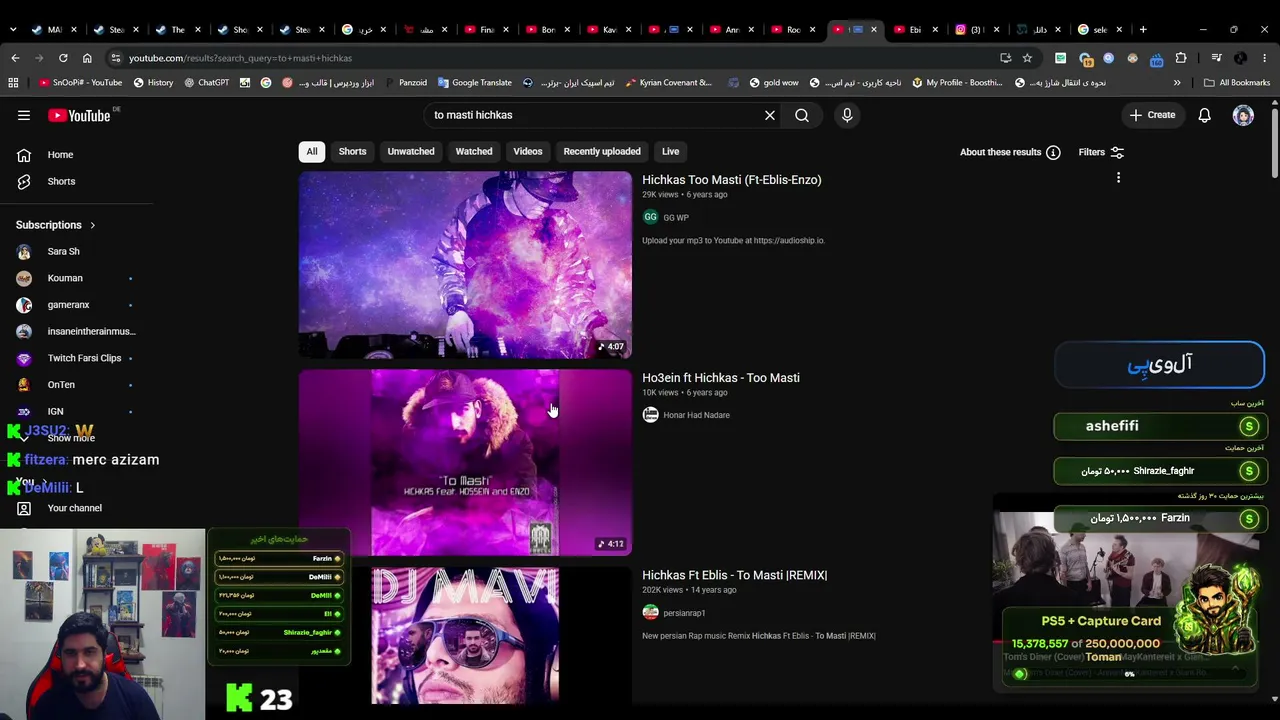Open the OnTen subscription channel
Viewport: 1280px width, 720px height.
(x=78, y=385)
